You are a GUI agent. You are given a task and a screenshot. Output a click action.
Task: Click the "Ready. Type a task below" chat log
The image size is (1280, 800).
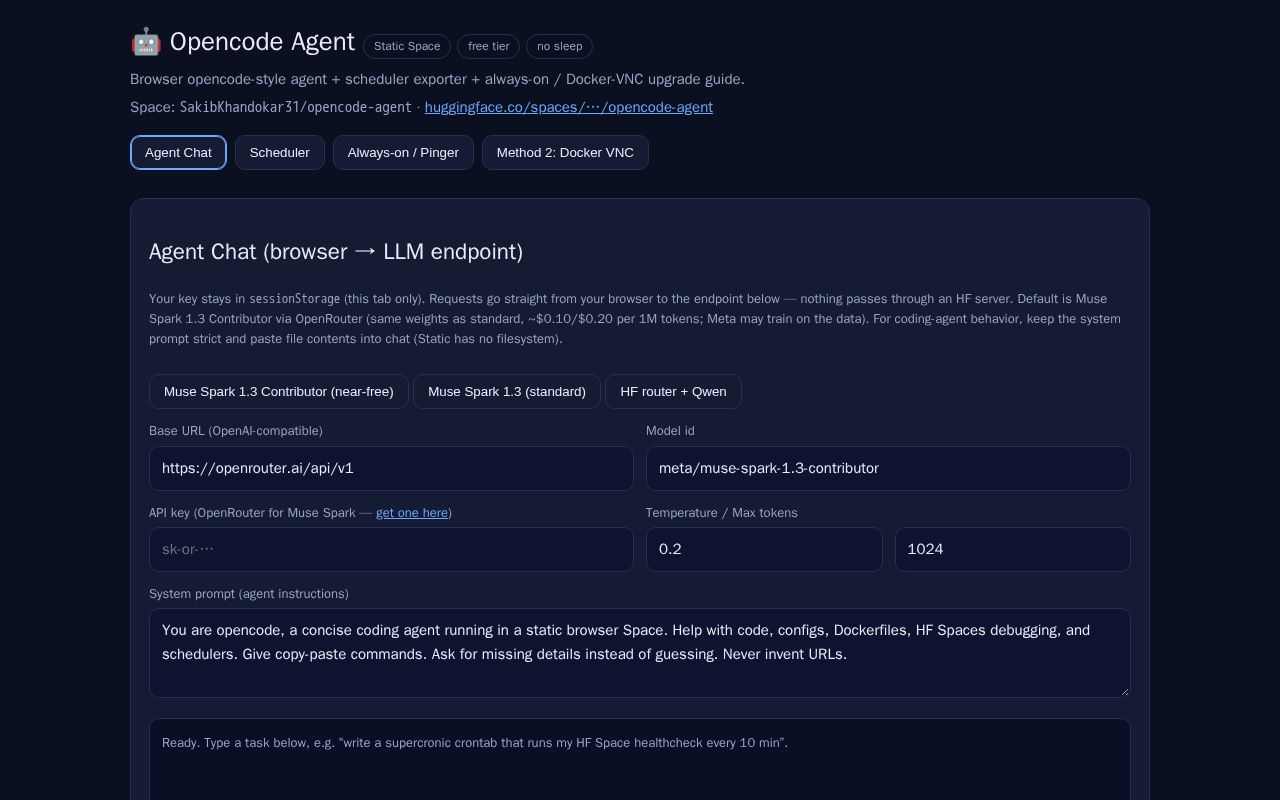click(x=640, y=760)
